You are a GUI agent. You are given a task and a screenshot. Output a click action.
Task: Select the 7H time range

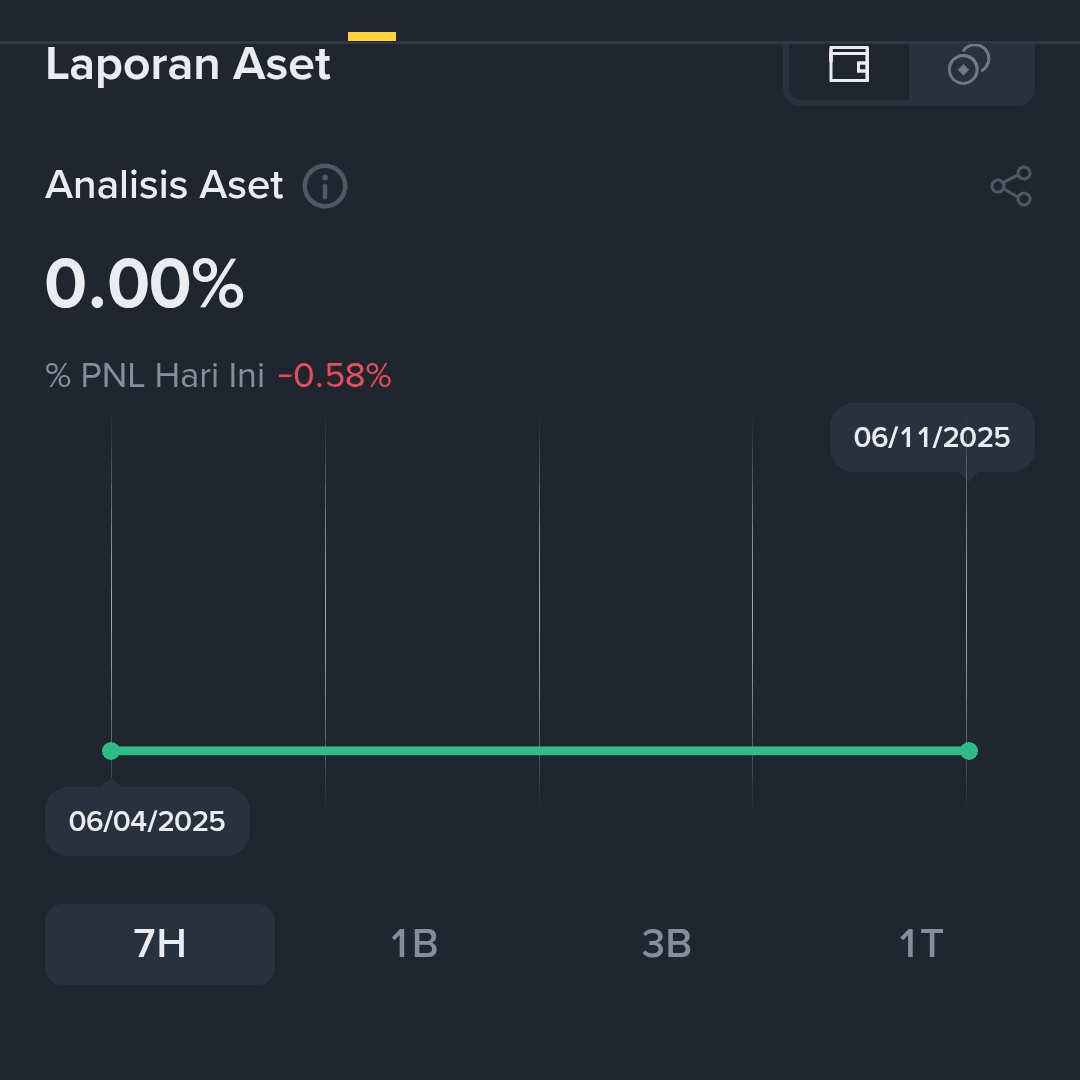(160, 944)
